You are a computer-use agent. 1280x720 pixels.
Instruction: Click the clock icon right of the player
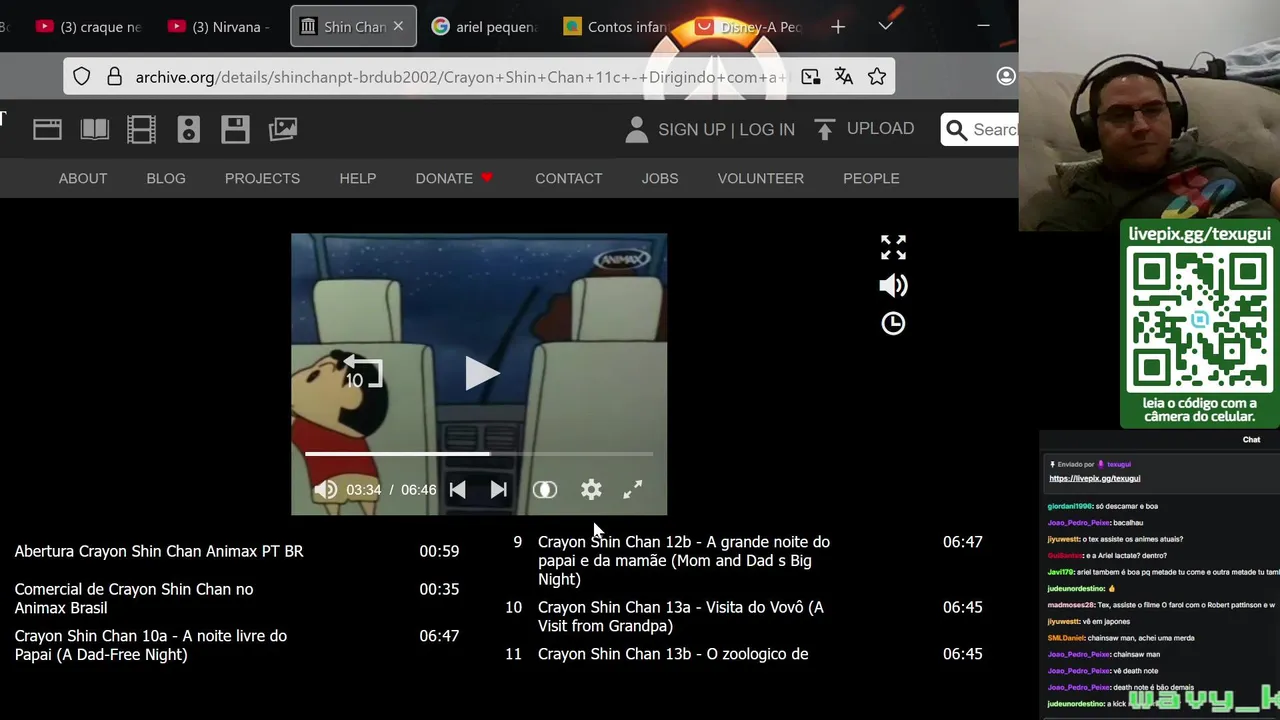pos(893,323)
